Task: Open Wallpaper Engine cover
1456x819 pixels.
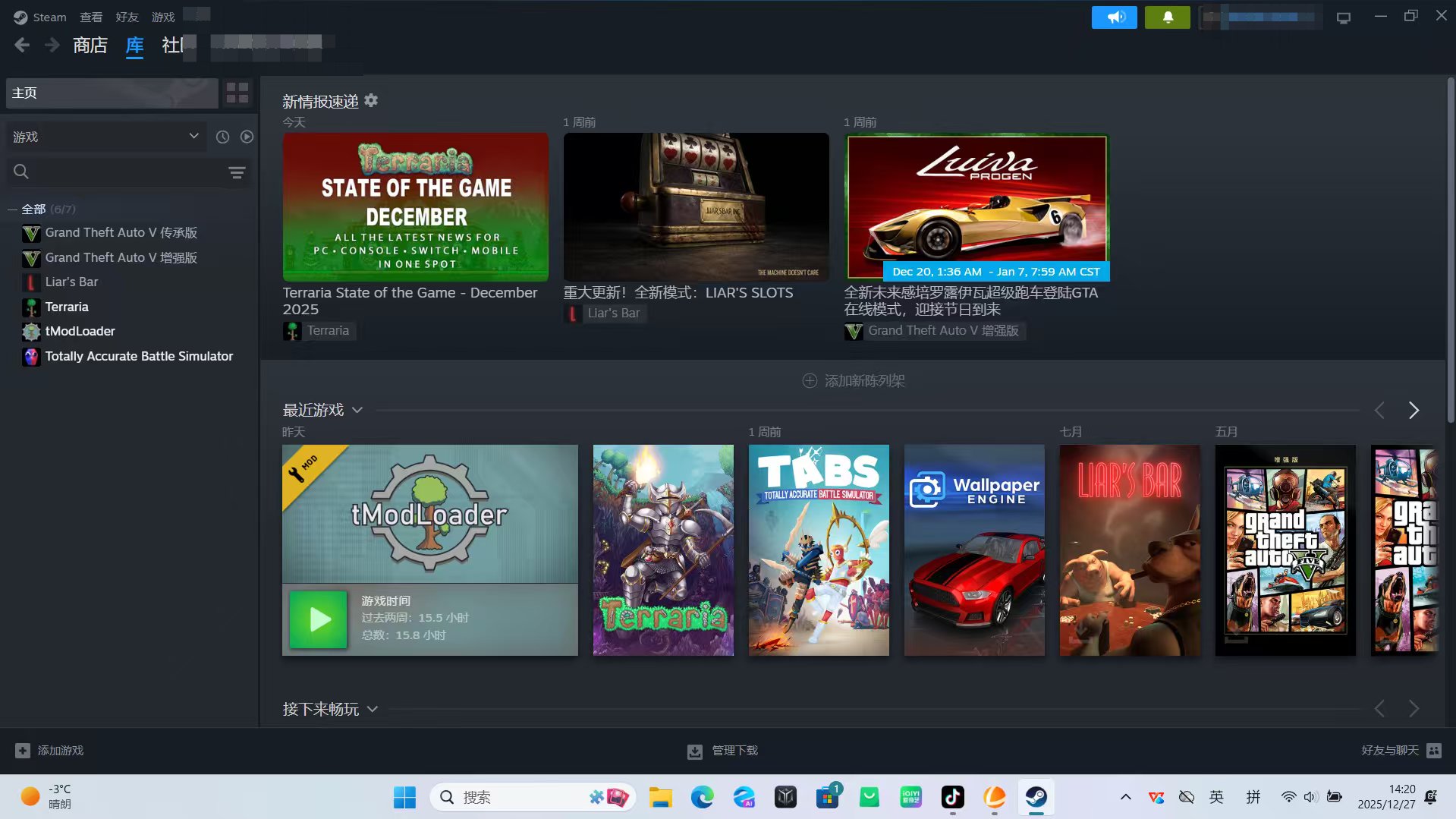Action: pyautogui.click(x=974, y=550)
